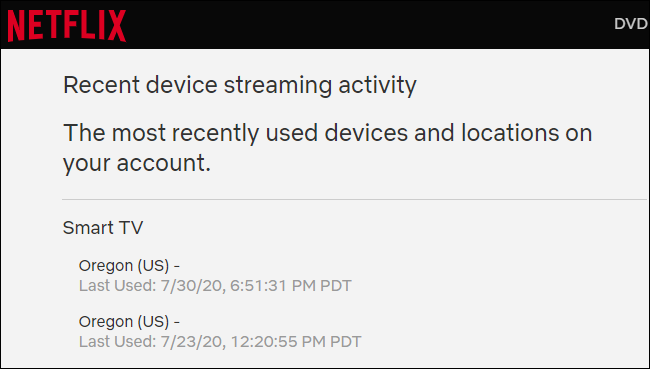The image size is (650, 369).
Task: Click the second Oregon (US) location entry
Action: [x=129, y=322]
